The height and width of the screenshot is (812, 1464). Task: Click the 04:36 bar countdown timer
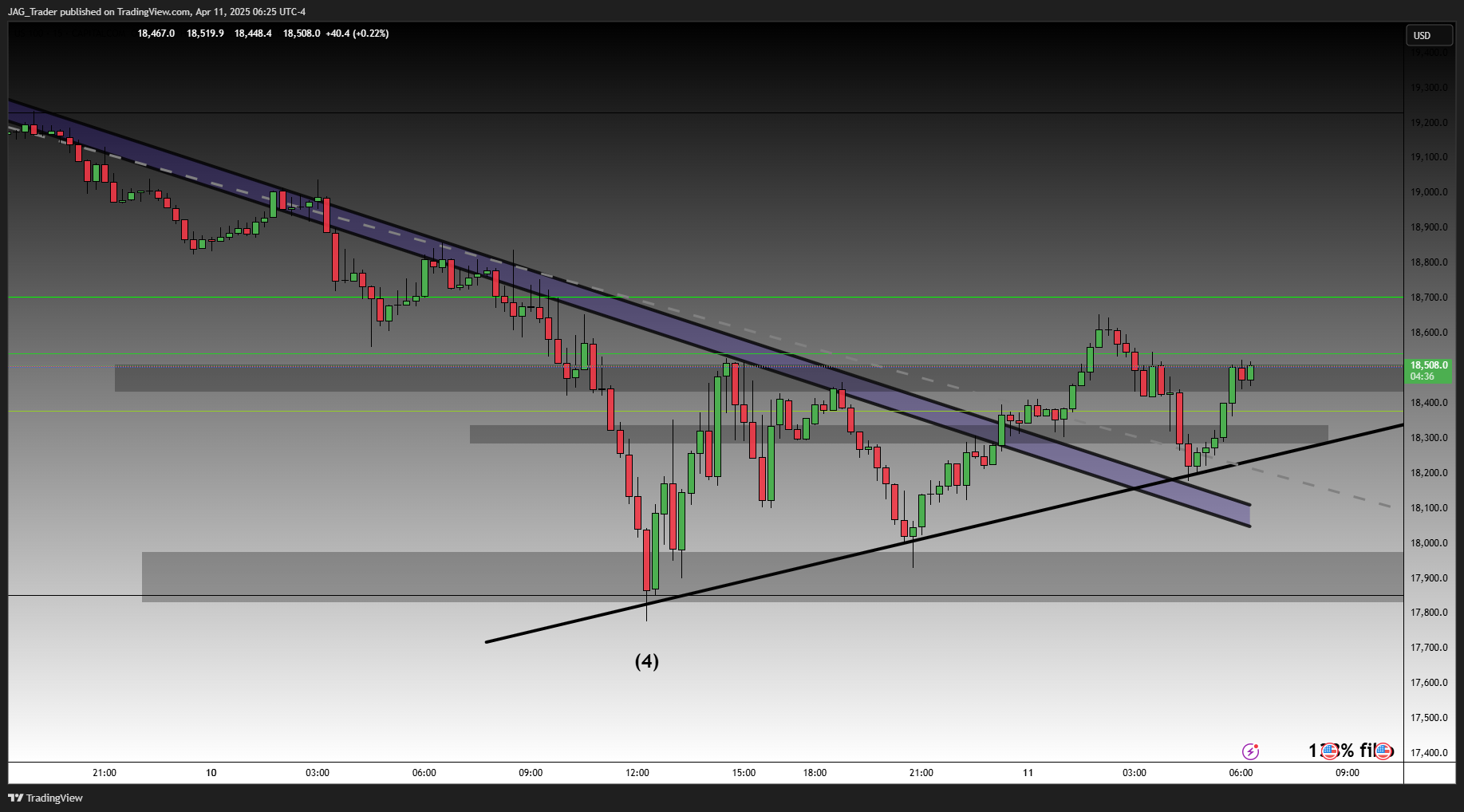click(x=1423, y=376)
